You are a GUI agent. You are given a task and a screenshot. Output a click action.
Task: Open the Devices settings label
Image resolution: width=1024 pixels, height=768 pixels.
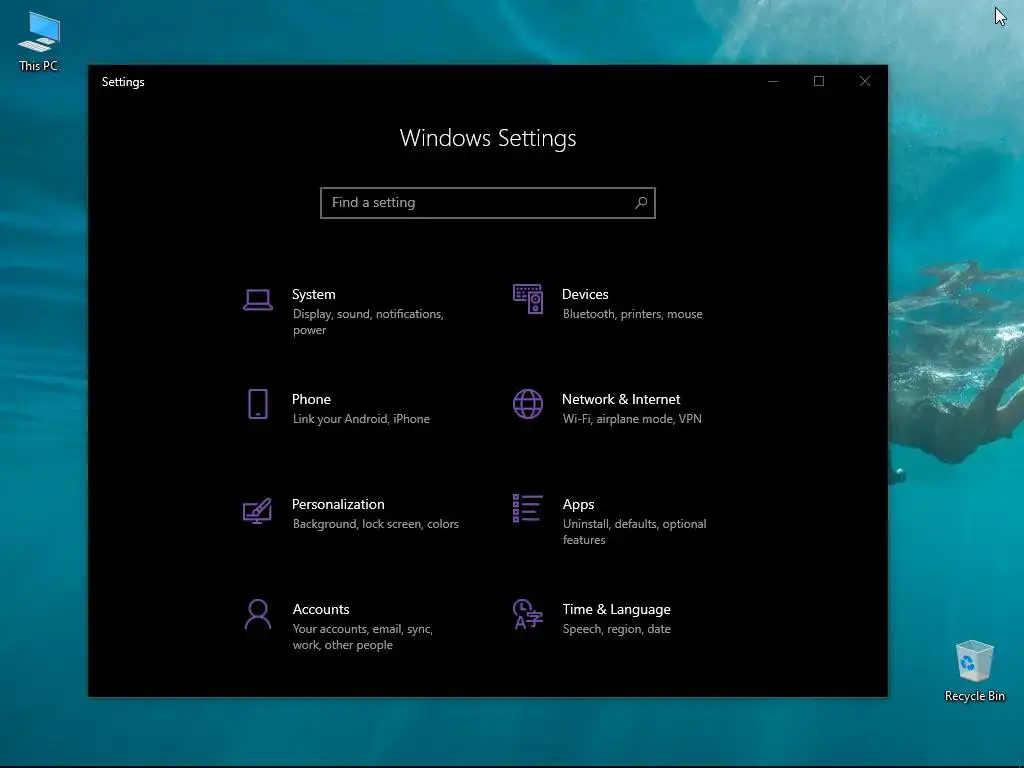pyautogui.click(x=585, y=295)
